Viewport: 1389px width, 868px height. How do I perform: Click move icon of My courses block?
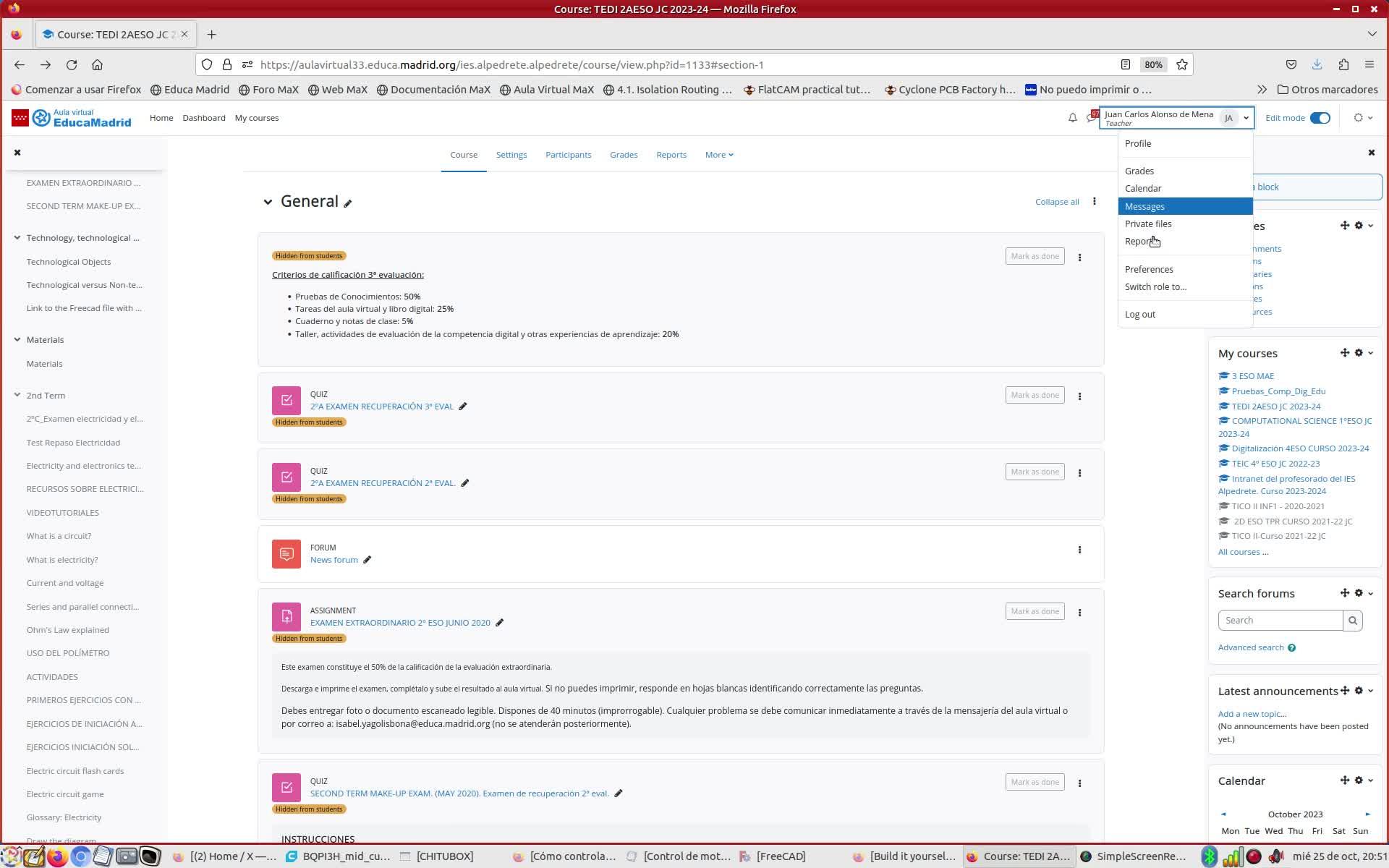1344,353
